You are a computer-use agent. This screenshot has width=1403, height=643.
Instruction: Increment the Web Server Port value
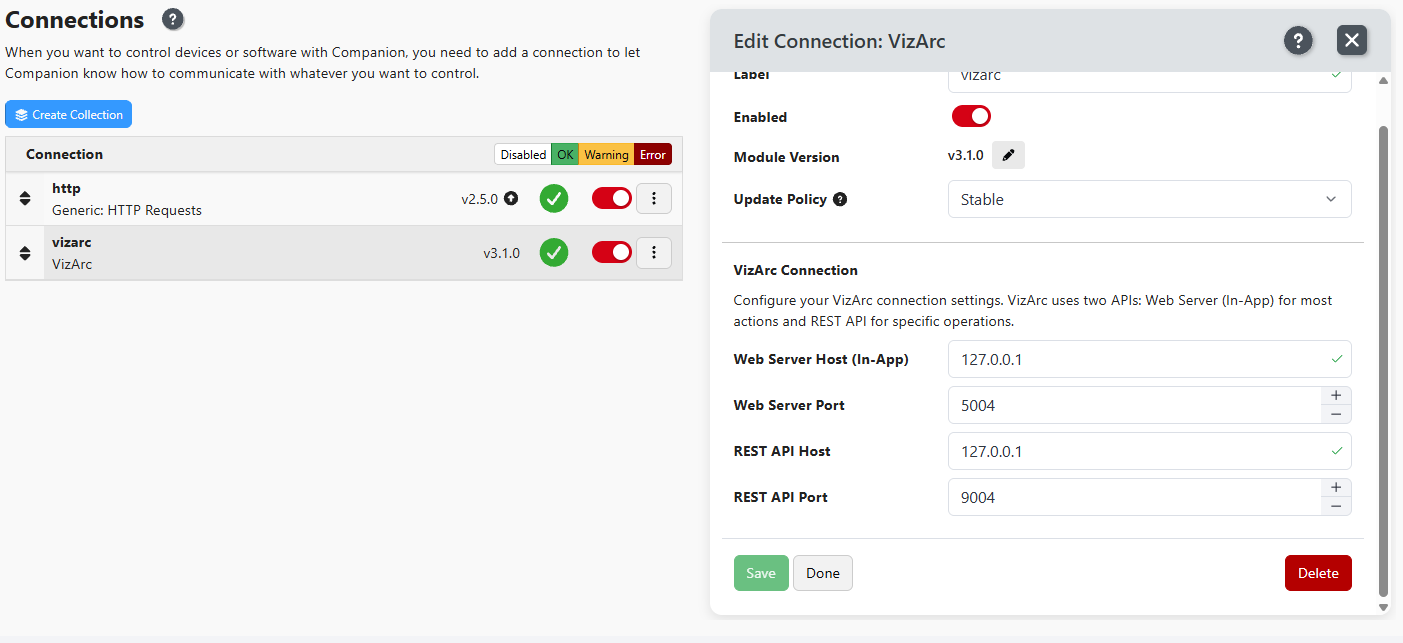click(x=1336, y=395)
